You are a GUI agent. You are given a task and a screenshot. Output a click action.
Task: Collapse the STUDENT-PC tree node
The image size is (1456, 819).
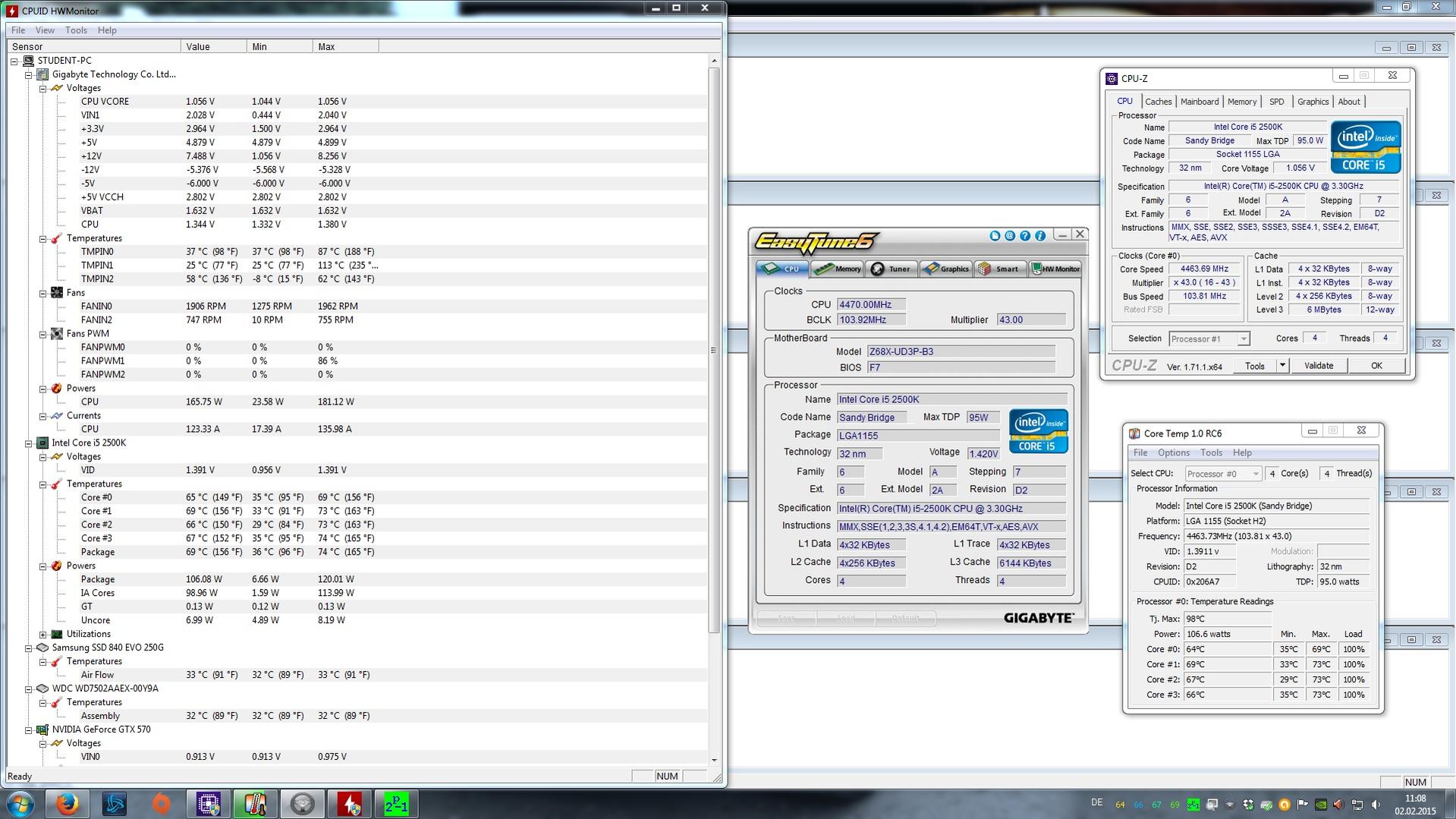(14, 61)
